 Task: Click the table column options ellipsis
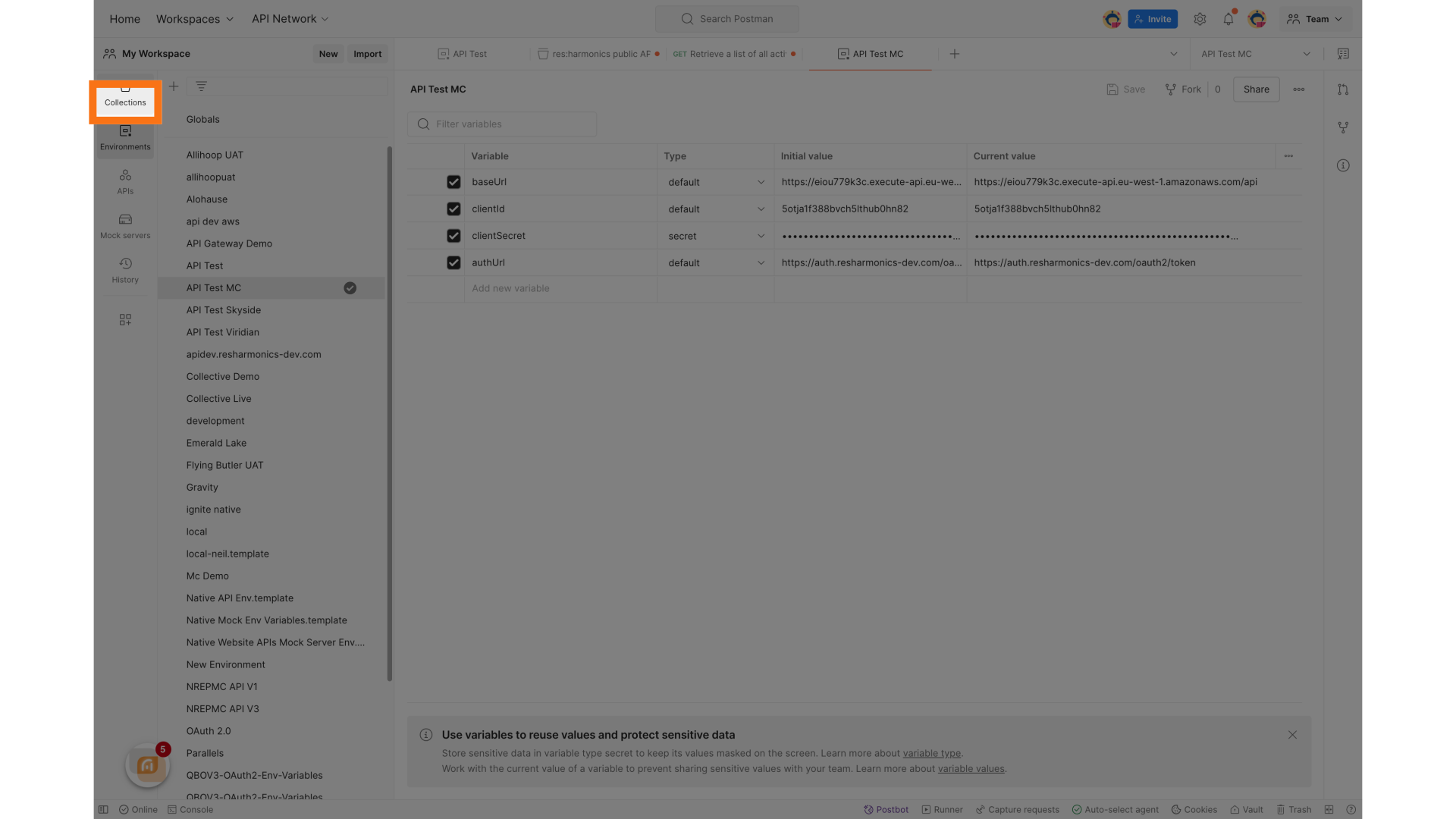coord(1288,156)
